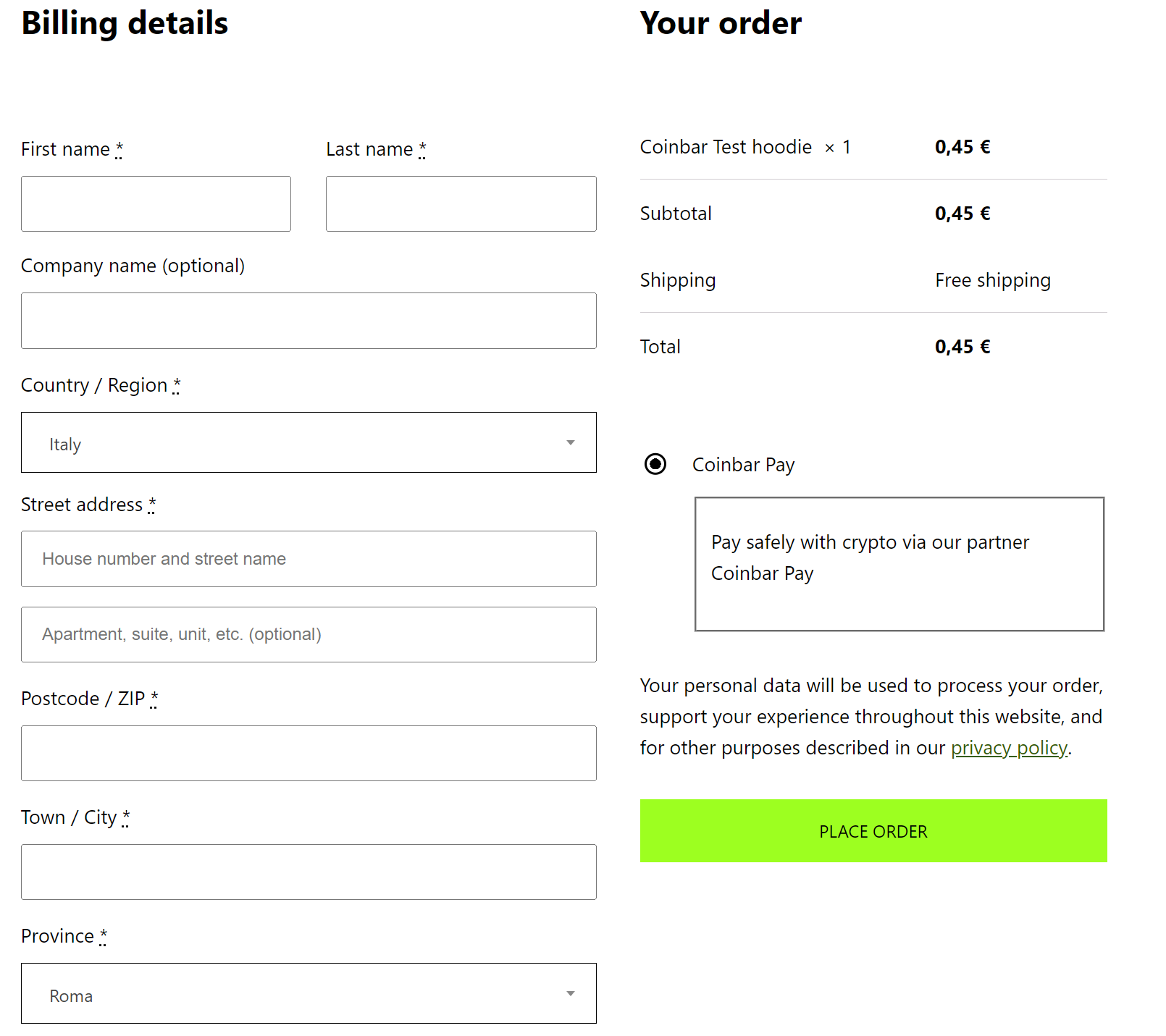This screenshot has width=1166, height=1036.
Task: Click the Coinbar Pay payment label
Action: click(x=743, y=465)
